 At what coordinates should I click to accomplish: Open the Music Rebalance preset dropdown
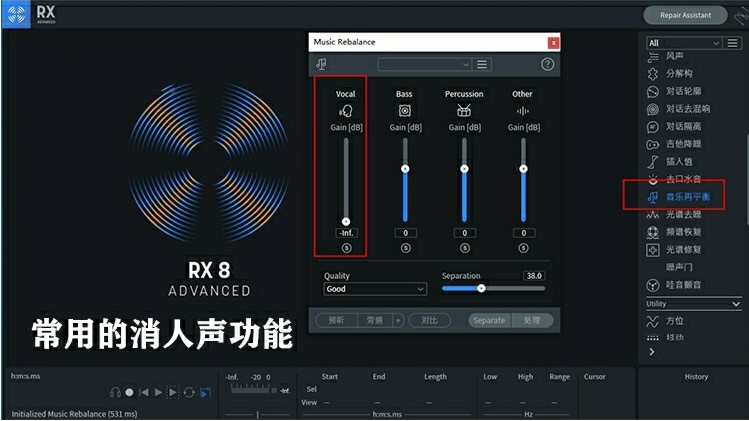424,64
